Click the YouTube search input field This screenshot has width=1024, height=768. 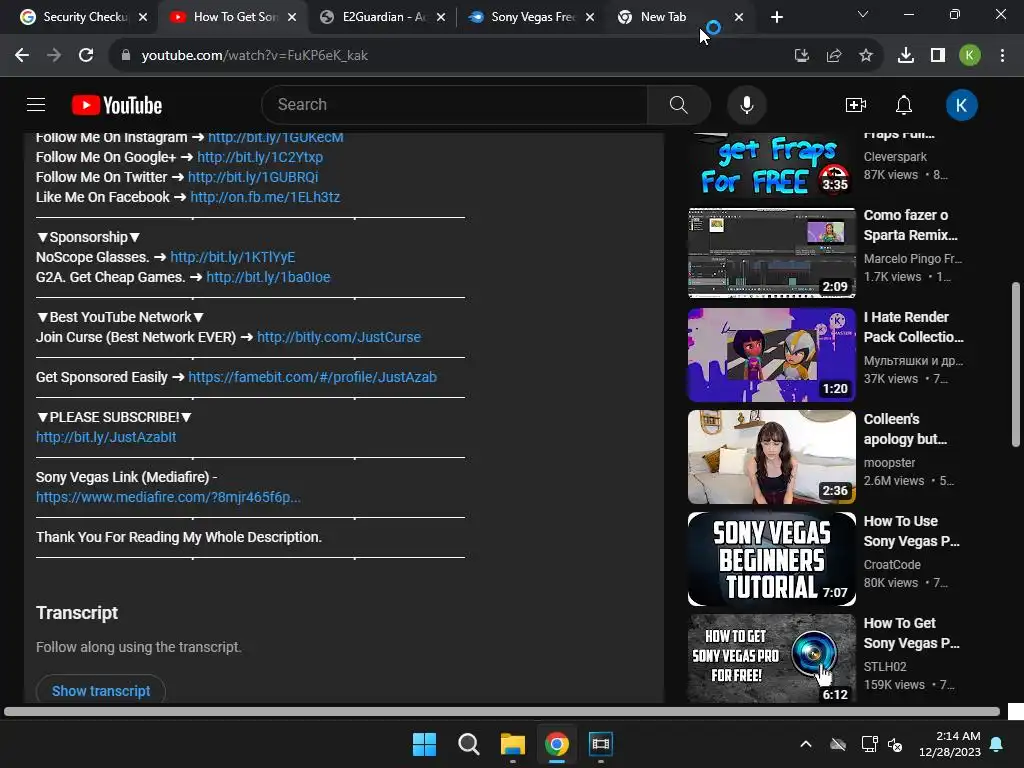(455, 104)
